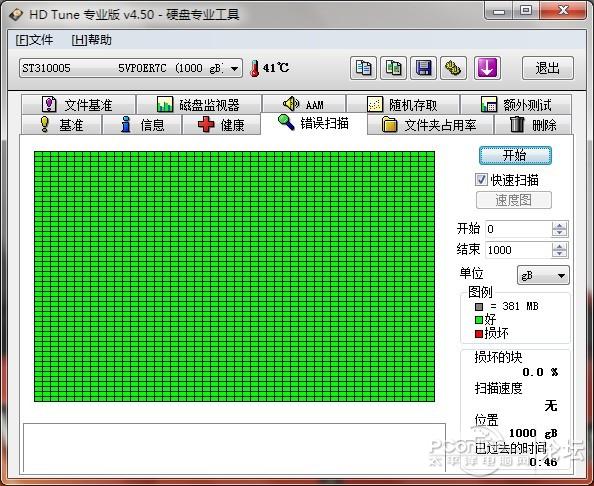The width and height of the screenshot is (594, 486).
Task: Minimize the HD Tune window
Action: point(499,11)
